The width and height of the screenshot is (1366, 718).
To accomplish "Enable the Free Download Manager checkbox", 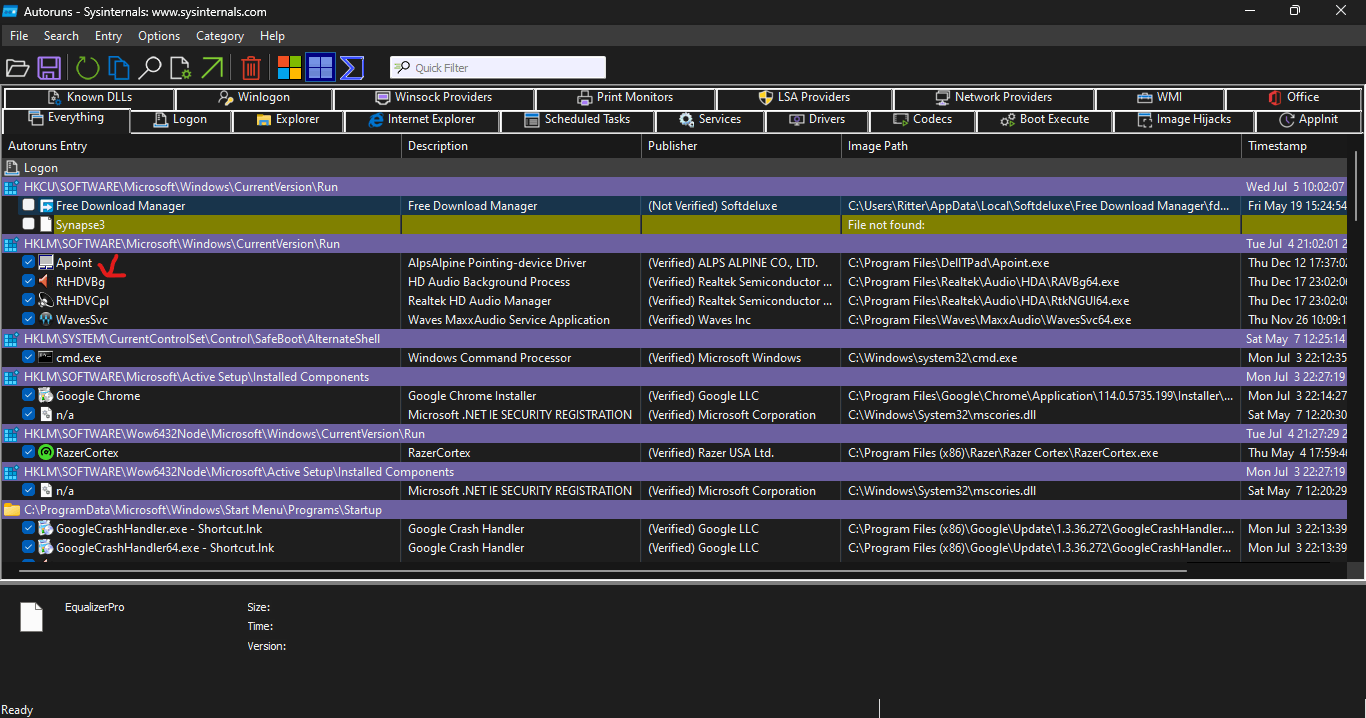I will click(x=29, y=206).
